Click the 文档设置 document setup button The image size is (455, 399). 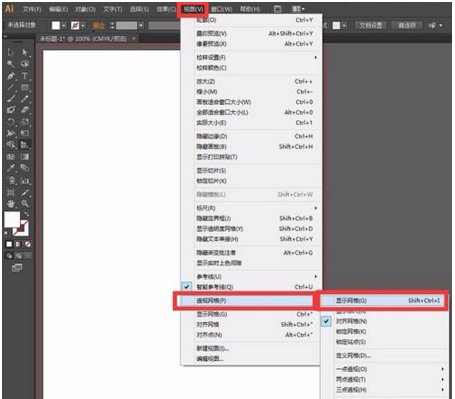point(371,25)
